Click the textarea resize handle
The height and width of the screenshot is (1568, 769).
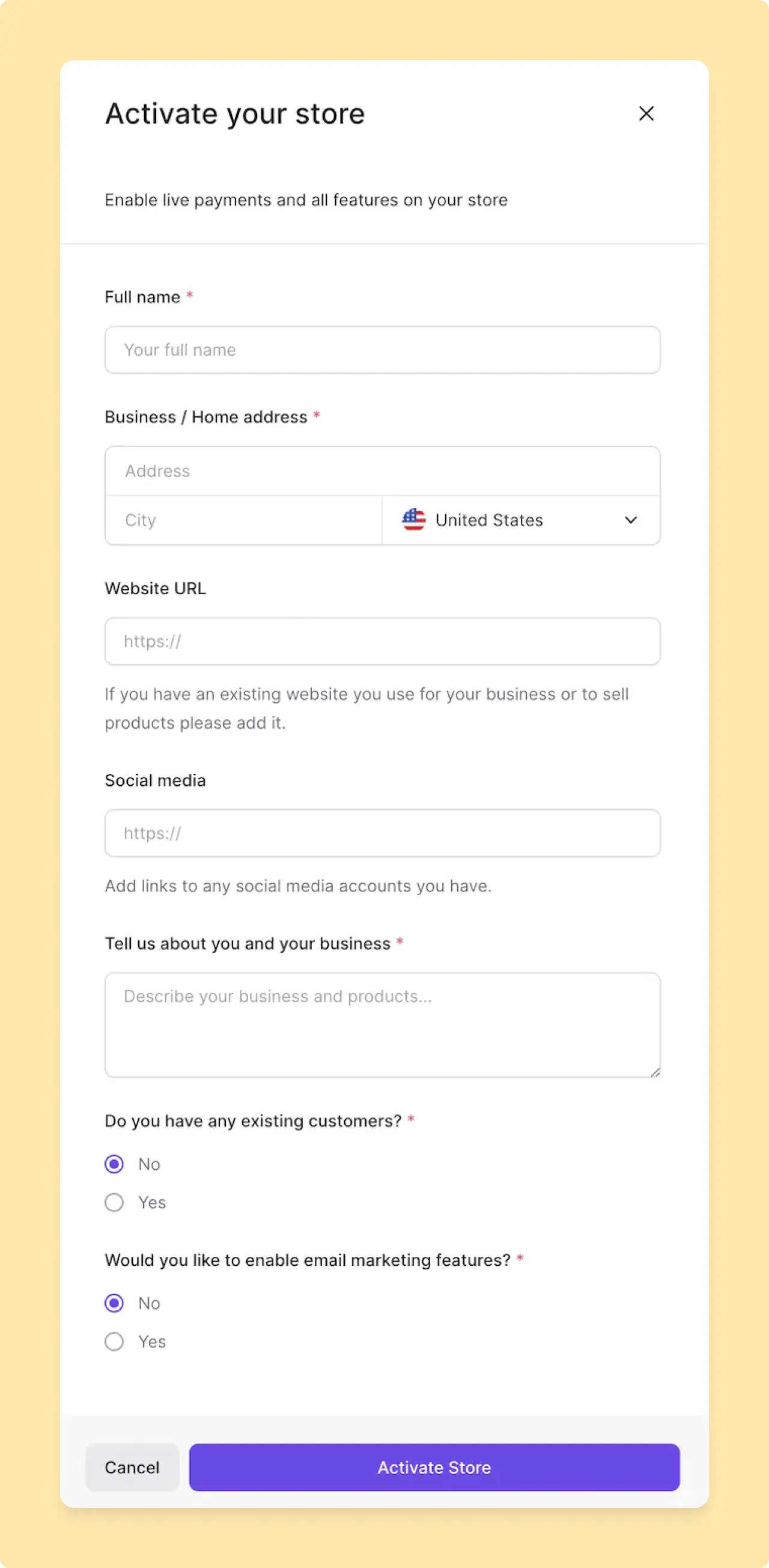[x=655, y=1071]
